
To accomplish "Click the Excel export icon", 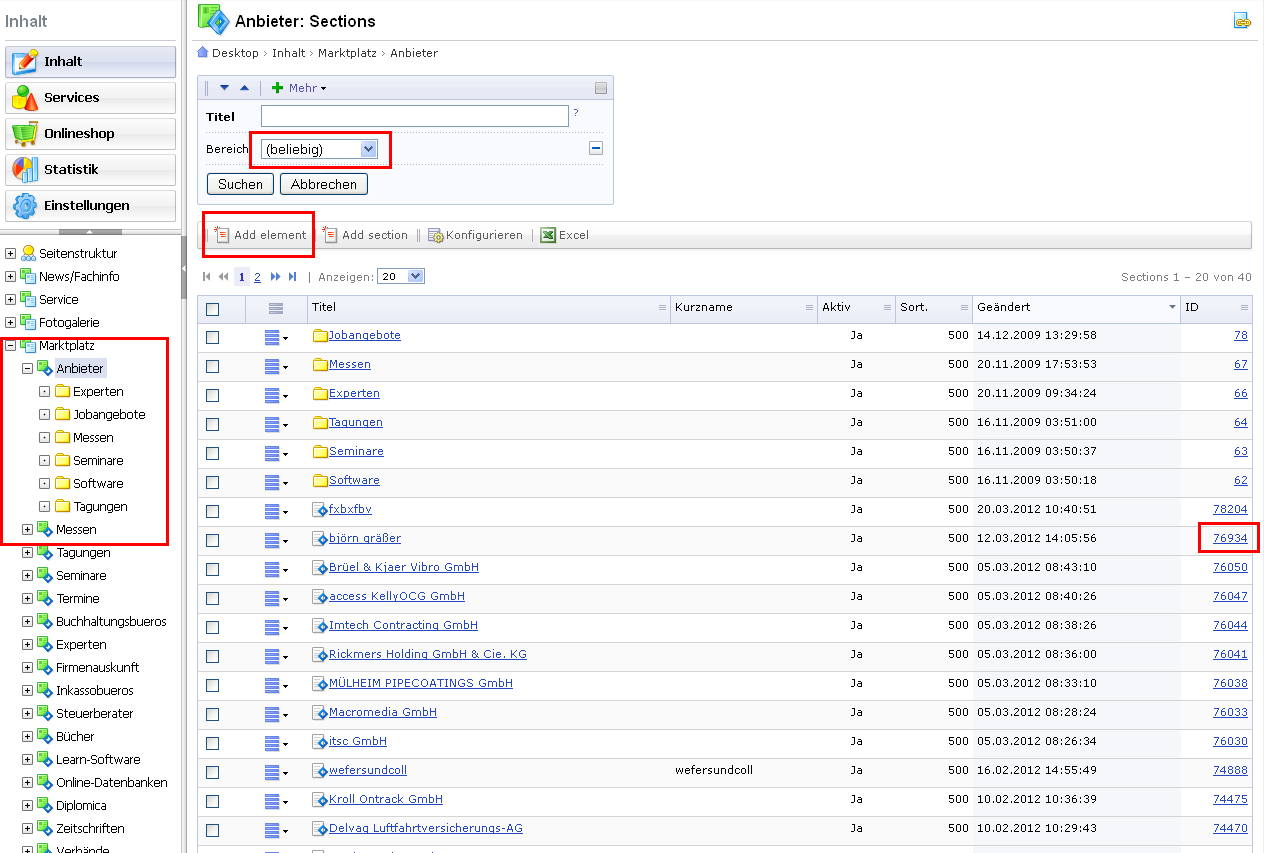I will coord(548,235).
